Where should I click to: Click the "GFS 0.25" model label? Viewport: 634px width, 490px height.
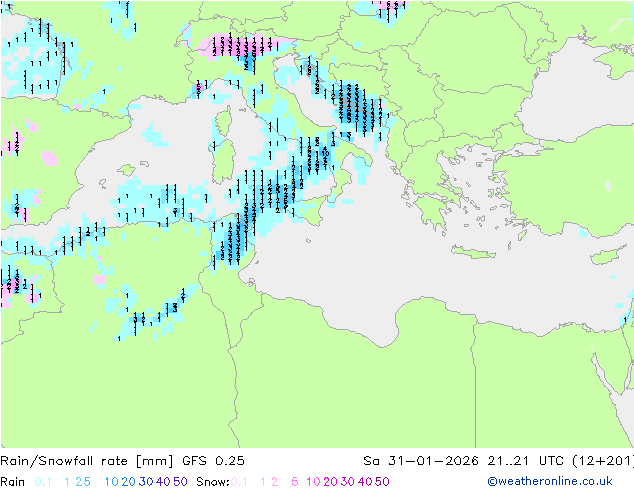213,461
